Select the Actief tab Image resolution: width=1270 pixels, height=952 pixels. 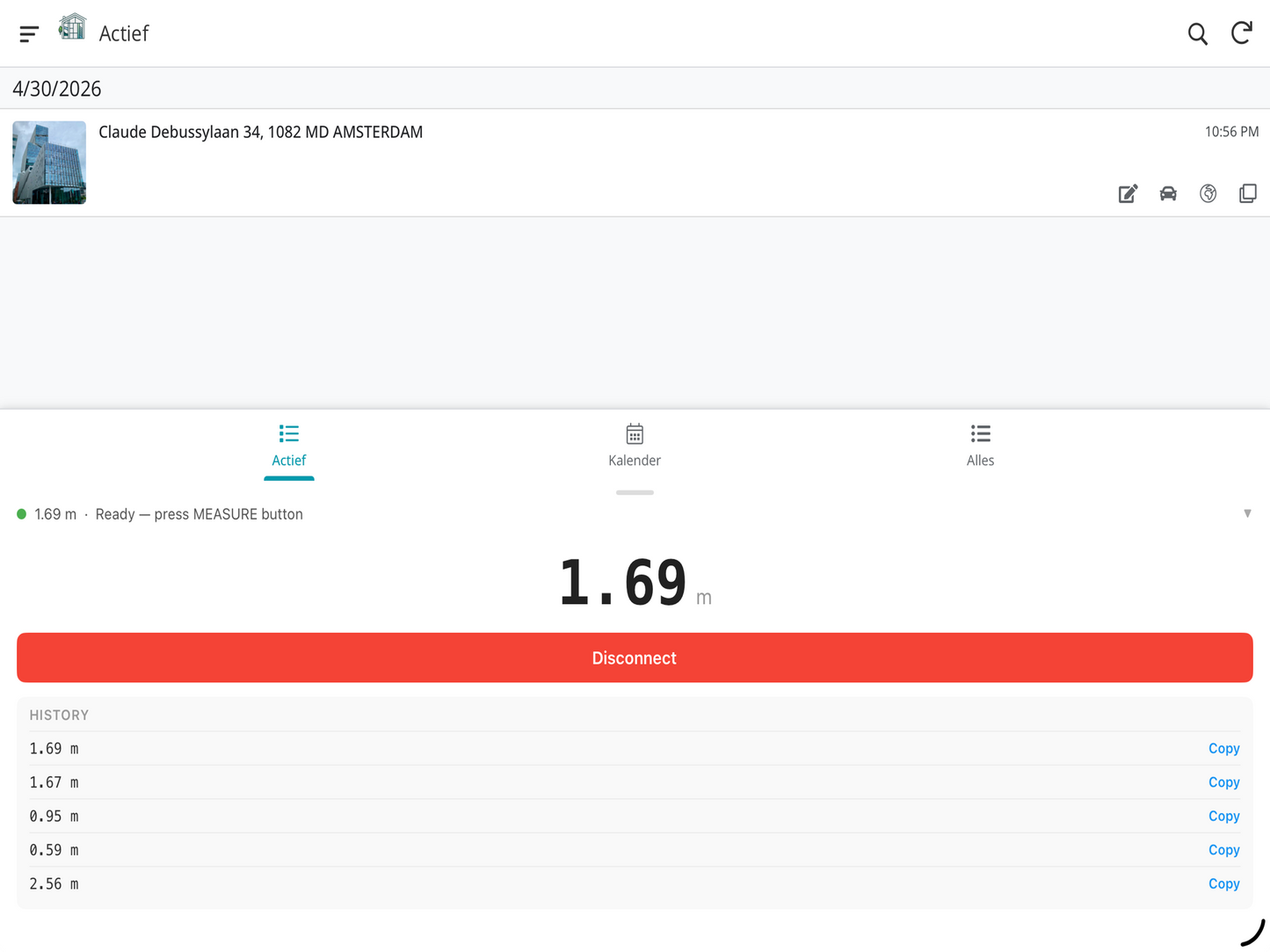coord(289,446)
